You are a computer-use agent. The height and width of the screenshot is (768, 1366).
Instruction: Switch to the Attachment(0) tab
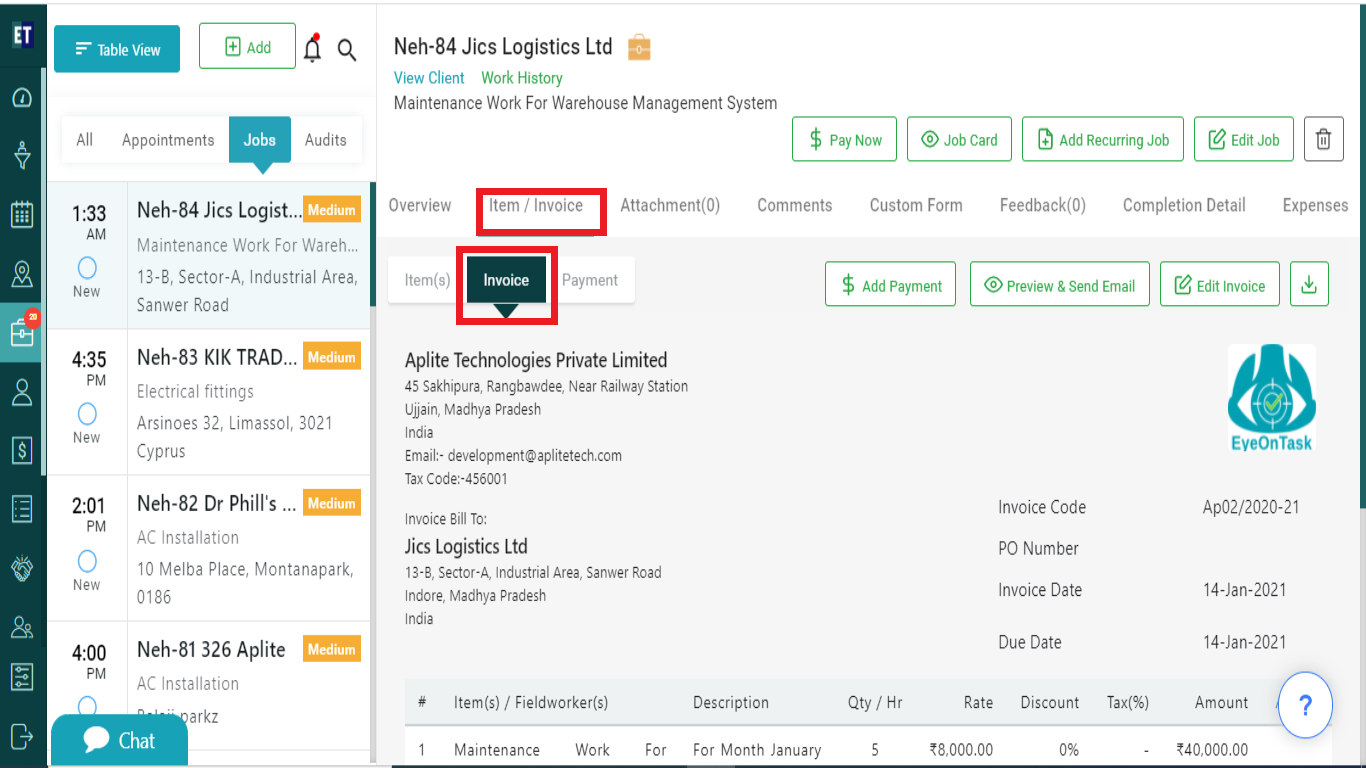[670, 205]
